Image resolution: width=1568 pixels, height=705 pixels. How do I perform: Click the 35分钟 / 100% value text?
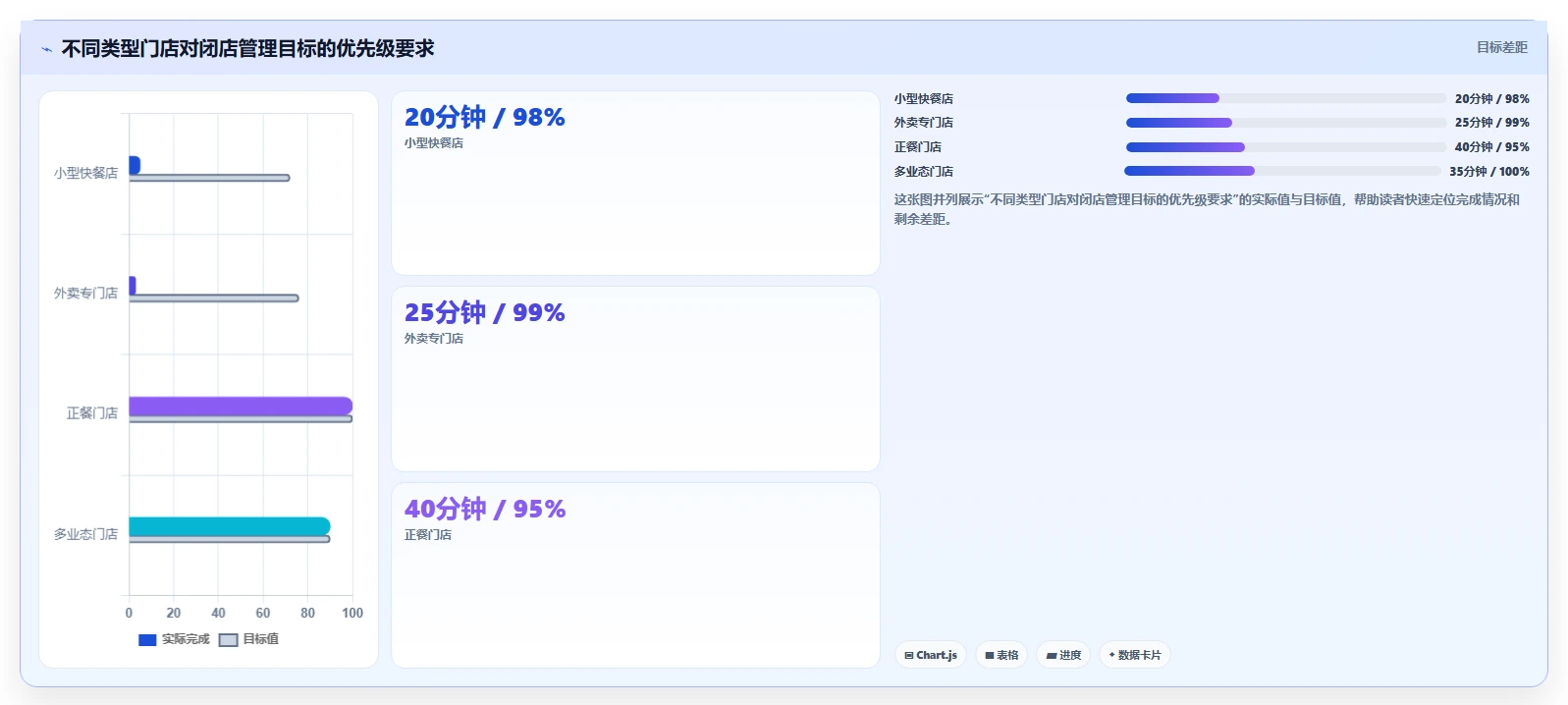[x=1489, y=171]
